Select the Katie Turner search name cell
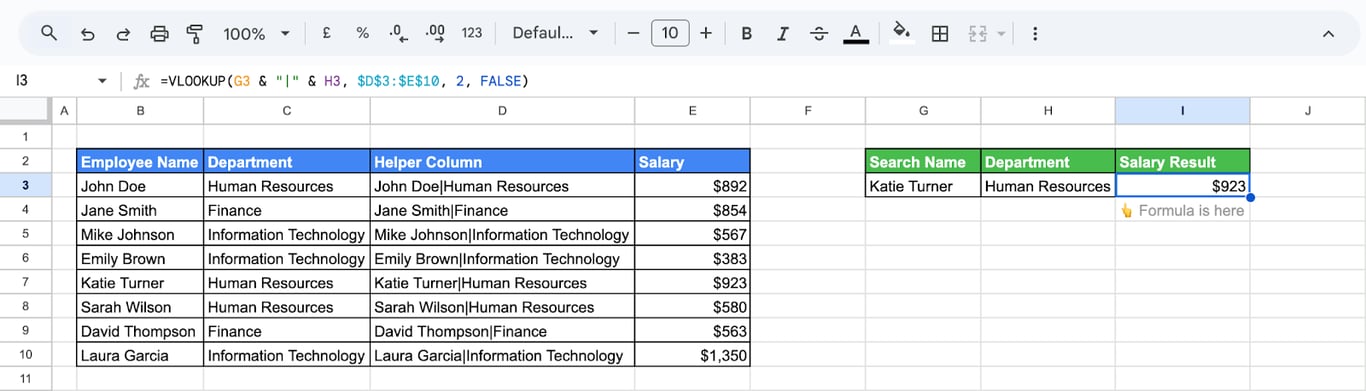 click(923, 186)
